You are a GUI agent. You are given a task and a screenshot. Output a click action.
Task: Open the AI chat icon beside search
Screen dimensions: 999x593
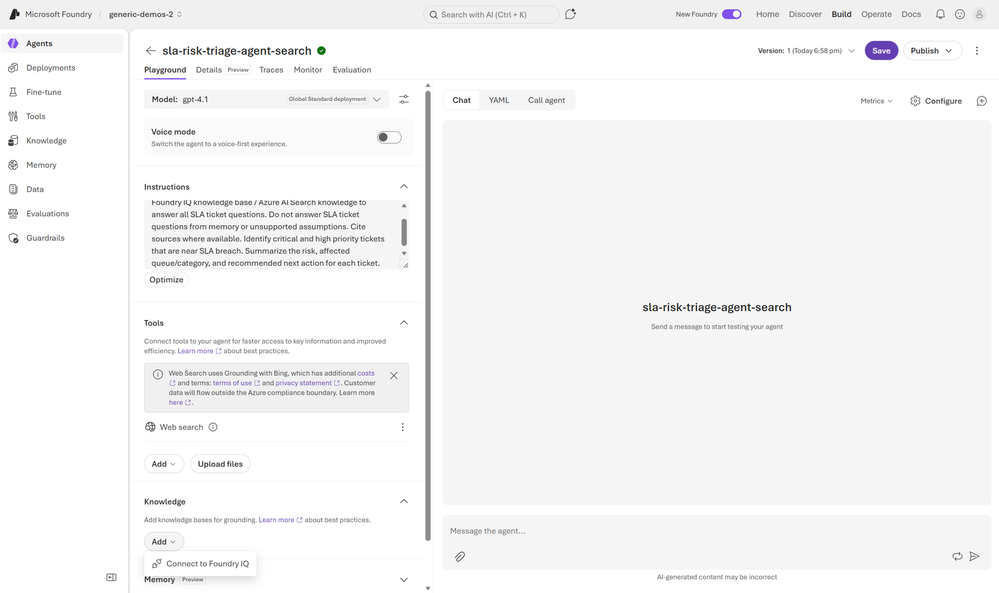pos(570,14)
